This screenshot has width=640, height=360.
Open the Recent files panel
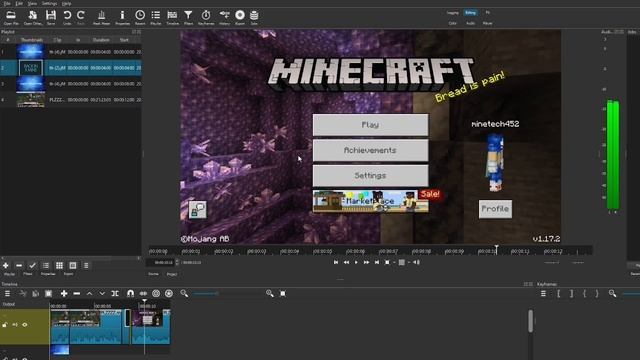[x=140, y=16]
